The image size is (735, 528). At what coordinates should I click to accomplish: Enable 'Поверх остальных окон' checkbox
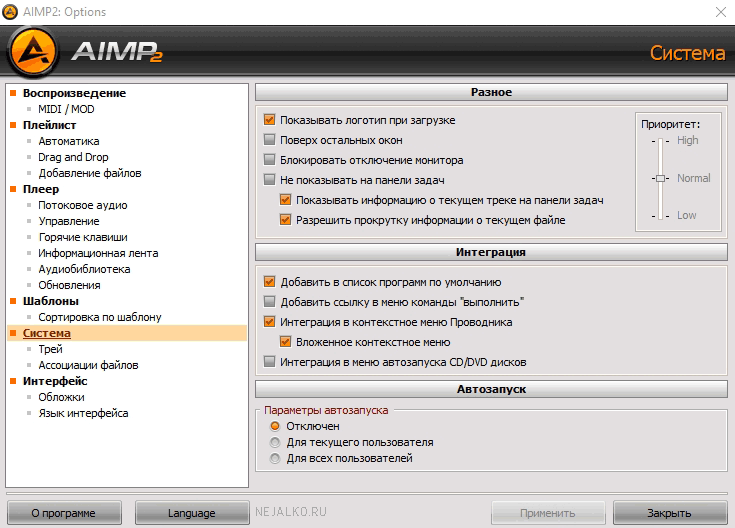(270, 140)
